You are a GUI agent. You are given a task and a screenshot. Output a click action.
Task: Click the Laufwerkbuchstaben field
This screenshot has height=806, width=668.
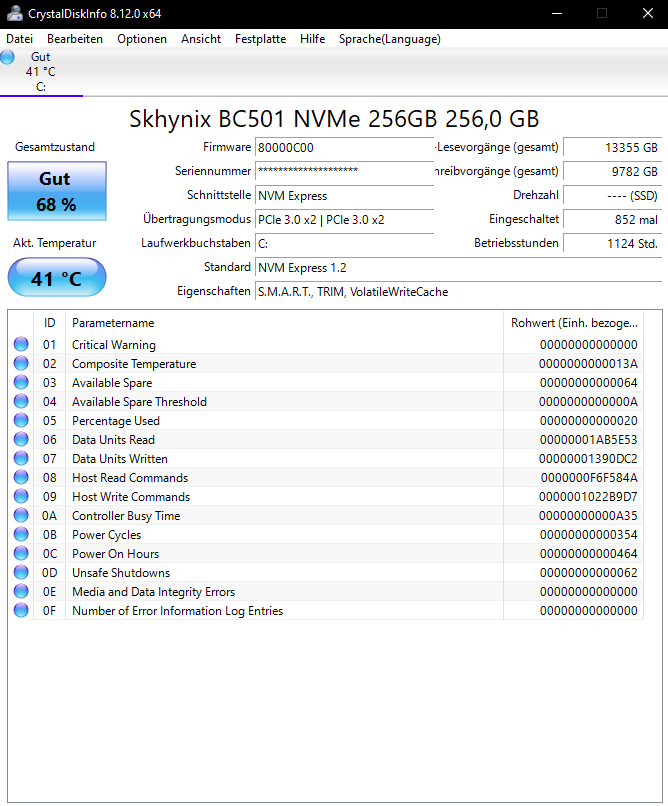pyautogui.click(x=344, y=243)
